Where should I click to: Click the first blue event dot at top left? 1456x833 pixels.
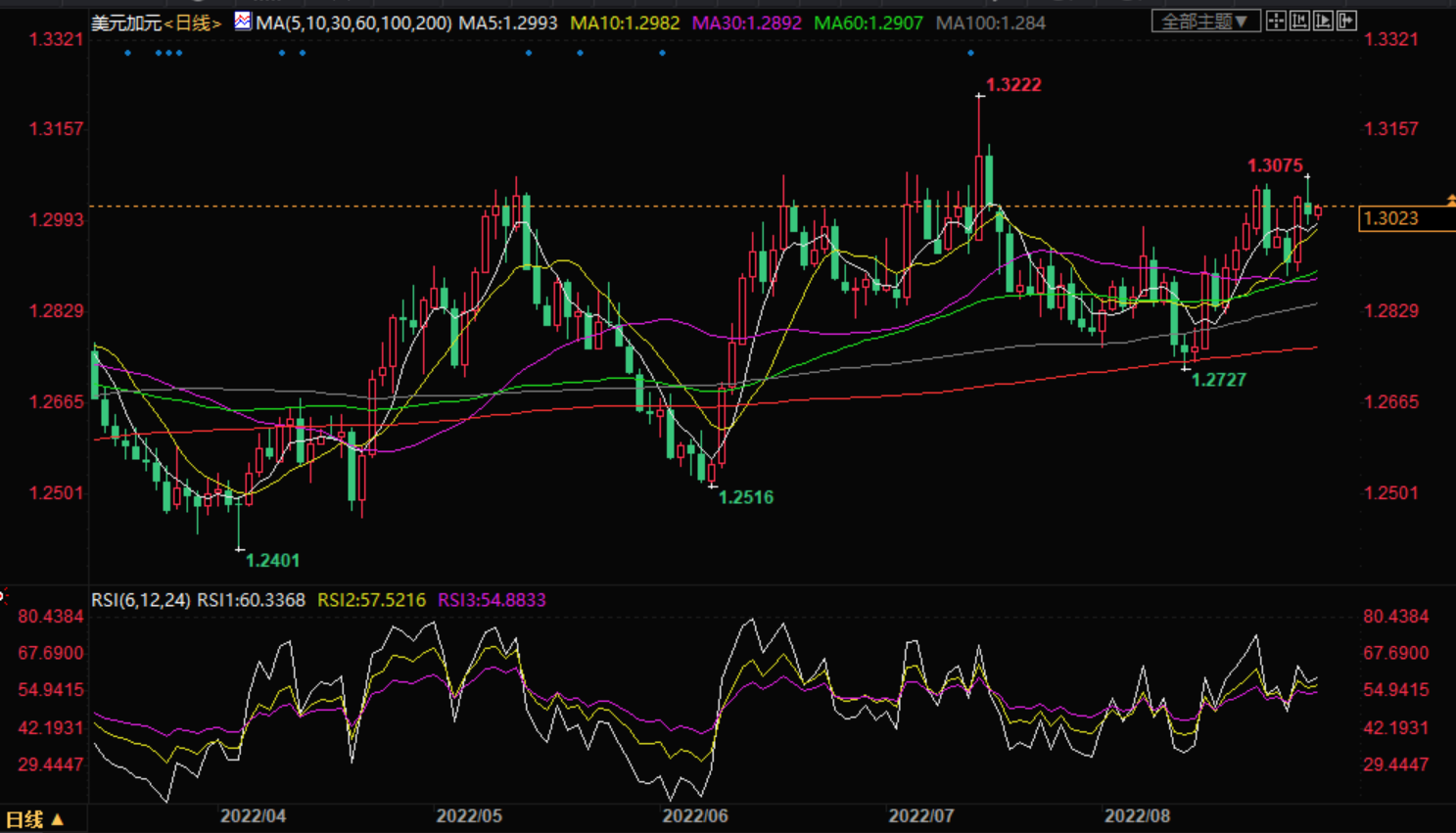tap(128, 53)
